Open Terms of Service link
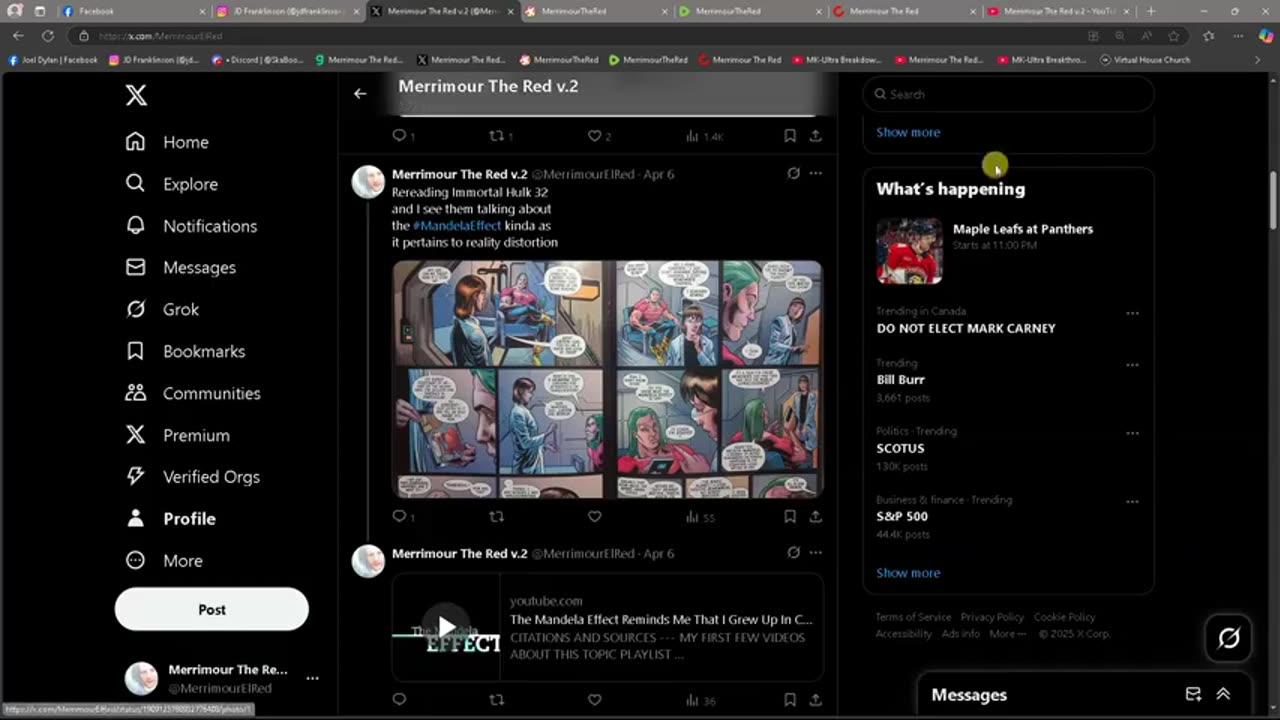This screenshot has height=720, width=1280. point(913,617)
